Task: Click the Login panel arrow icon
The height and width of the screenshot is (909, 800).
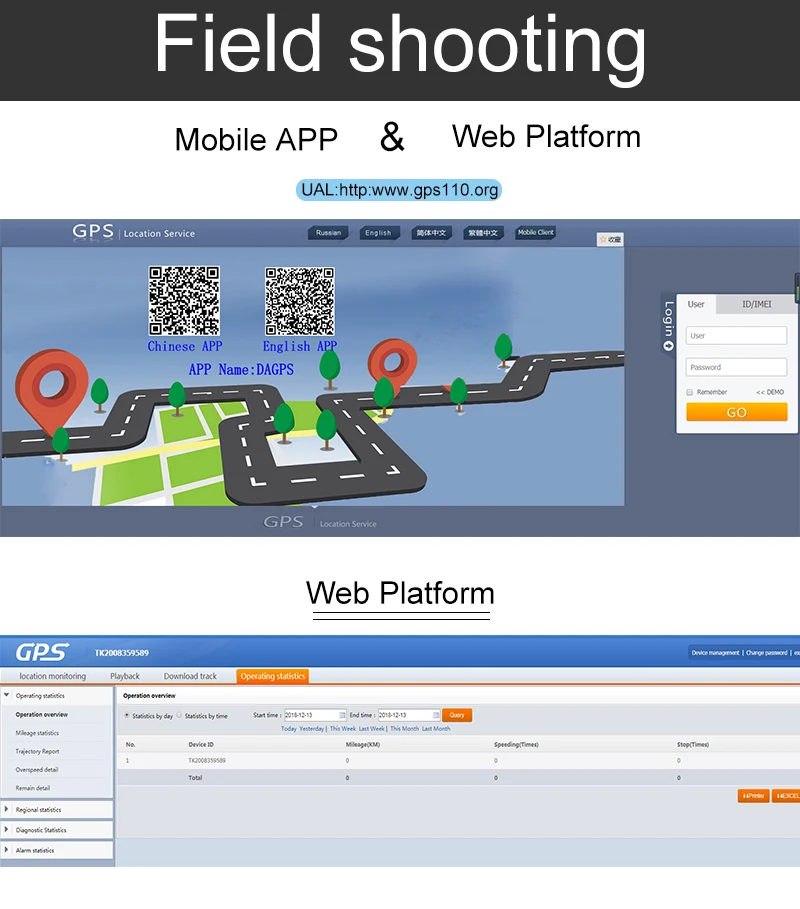Action: click(x=668, y=346)
